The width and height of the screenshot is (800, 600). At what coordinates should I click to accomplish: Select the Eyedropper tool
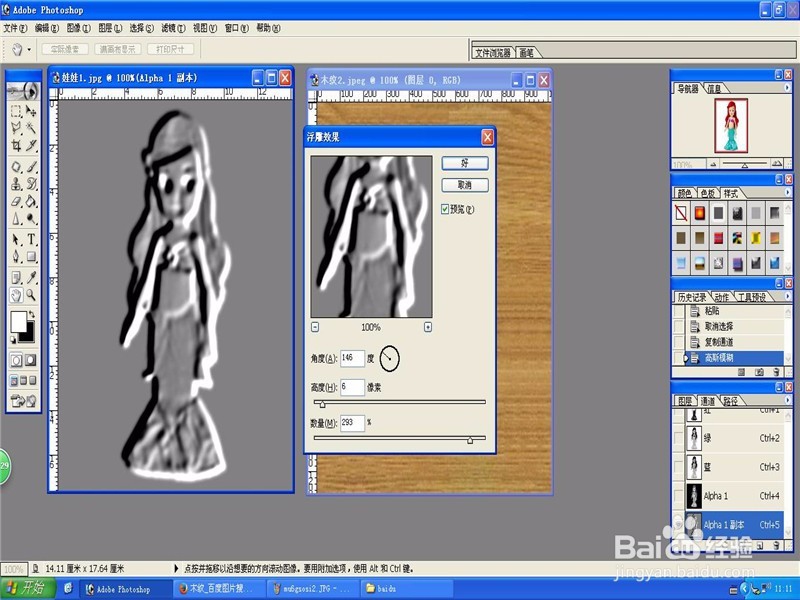pos(31,278)
